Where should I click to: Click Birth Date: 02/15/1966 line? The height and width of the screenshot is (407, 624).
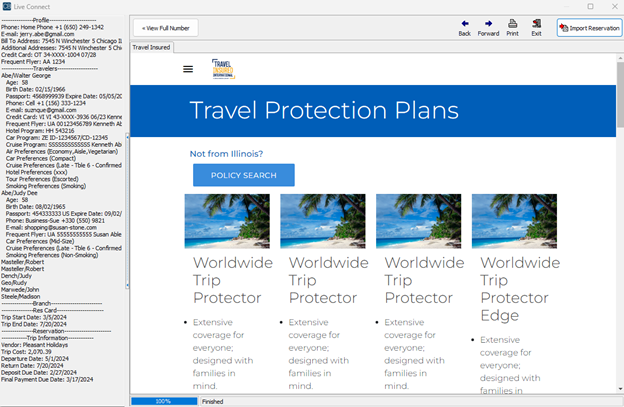click(x=35, y=90)
